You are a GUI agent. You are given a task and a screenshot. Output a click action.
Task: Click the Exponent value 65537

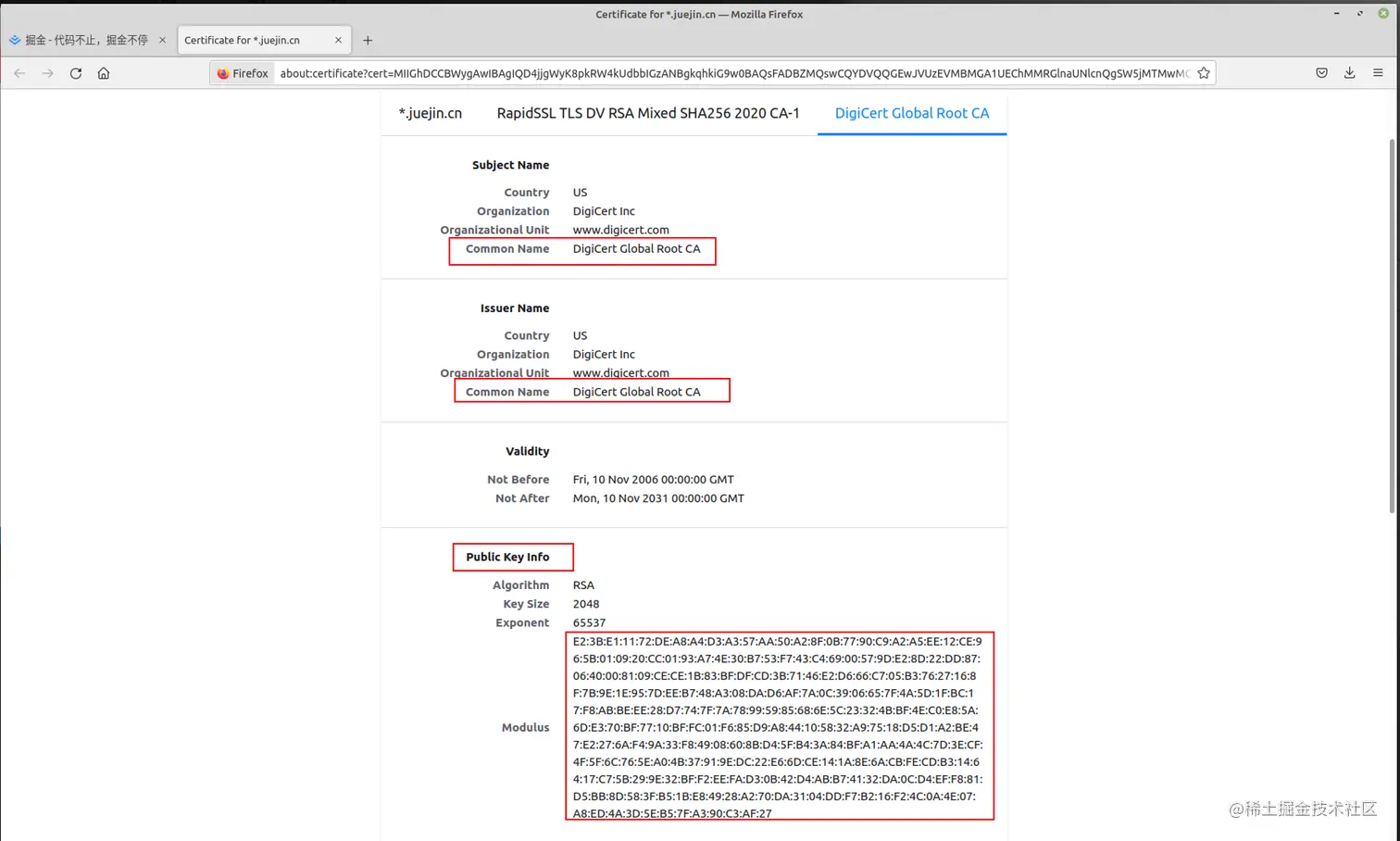(589, 622)
